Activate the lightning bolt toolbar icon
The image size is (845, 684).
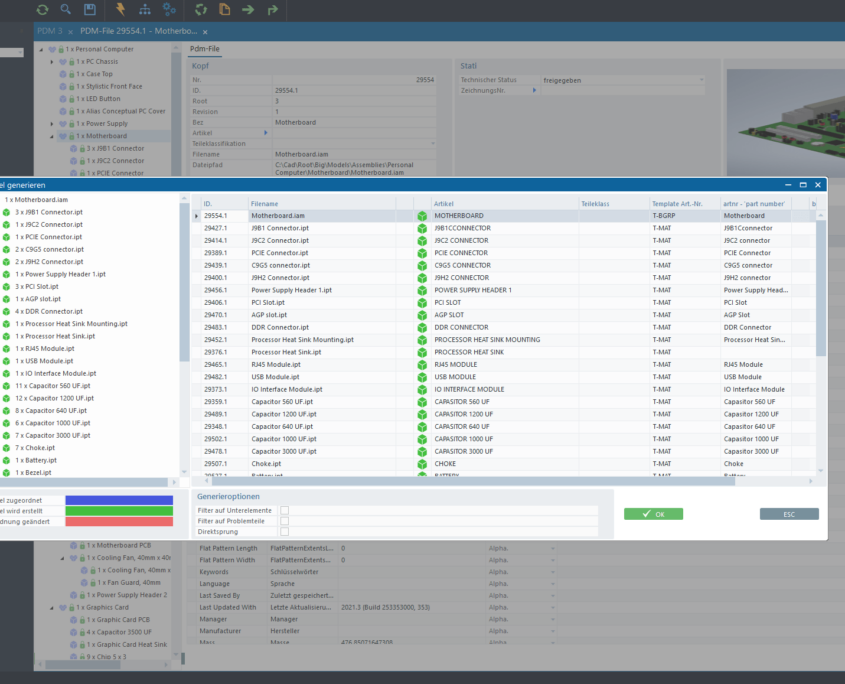(122, 9)
